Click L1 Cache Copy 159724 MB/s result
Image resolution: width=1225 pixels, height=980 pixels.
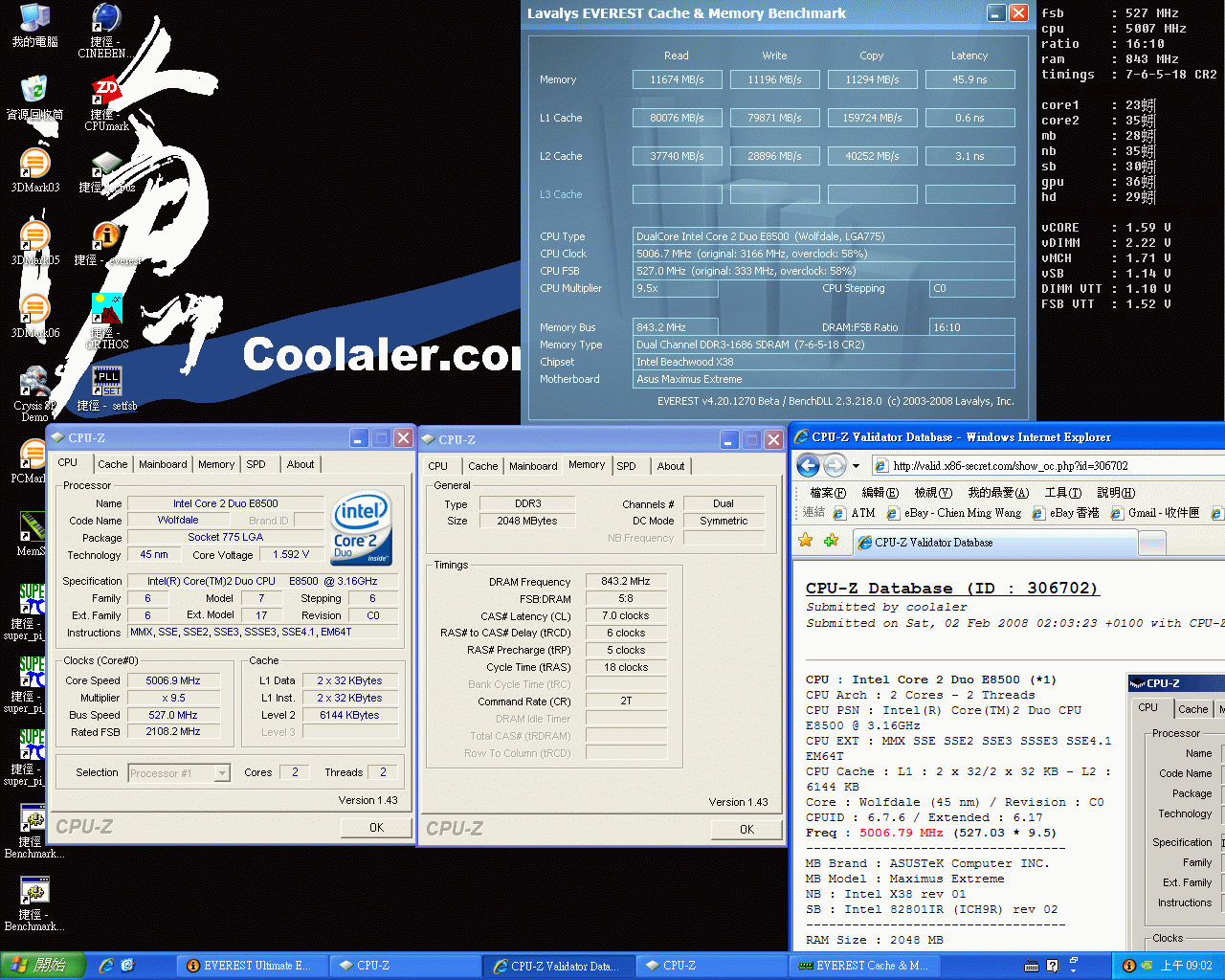[872, 118]
